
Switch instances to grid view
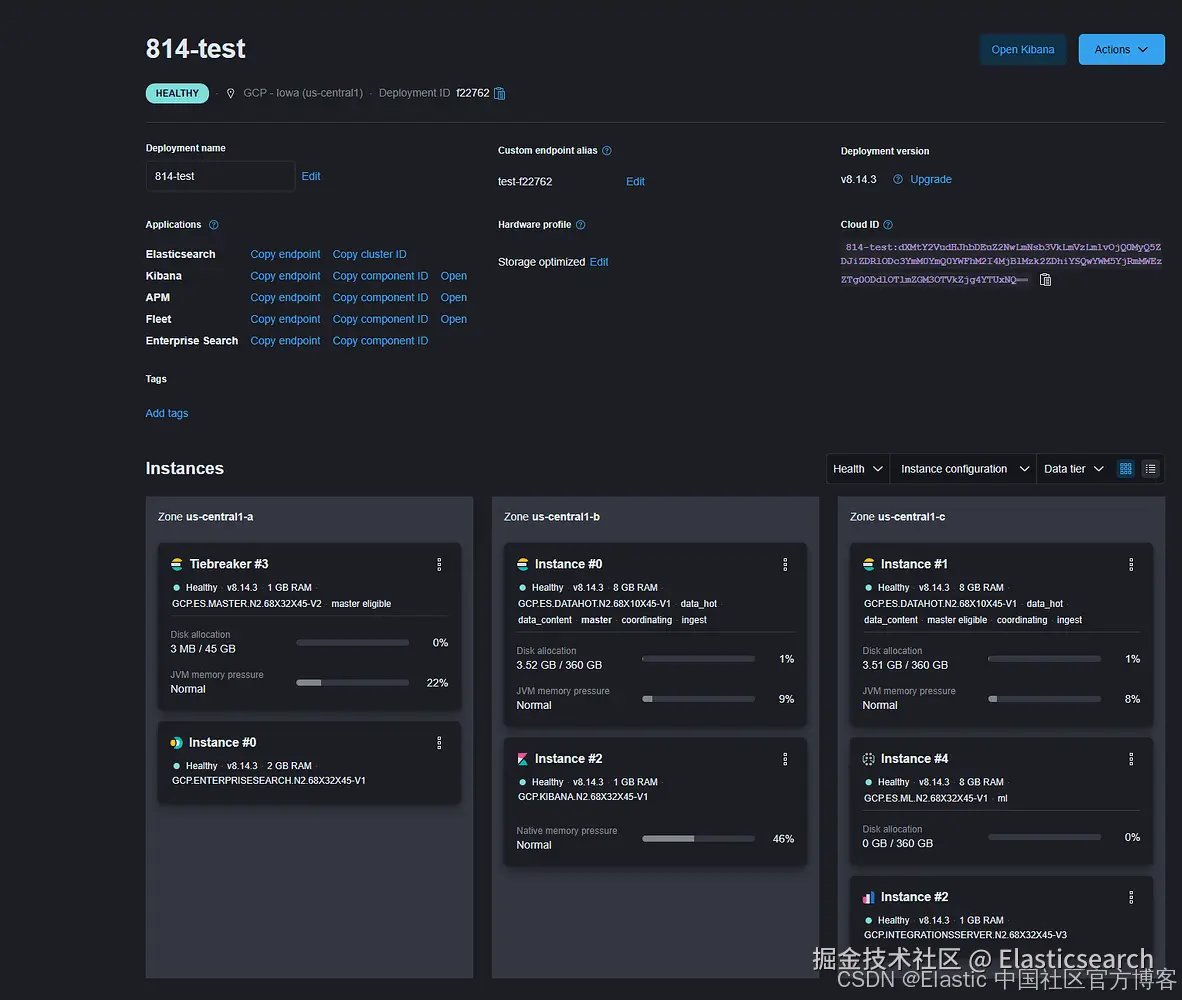1125,469
